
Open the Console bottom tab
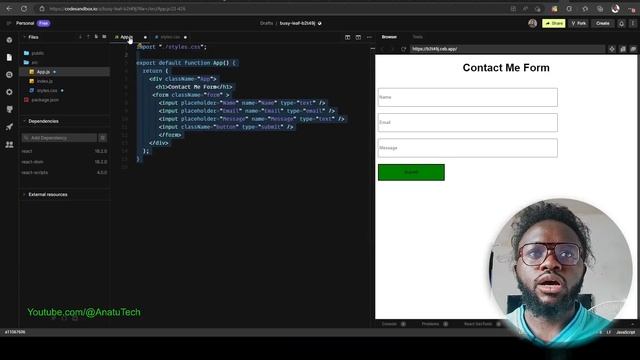pyautogui.click(x=389, y=324)
